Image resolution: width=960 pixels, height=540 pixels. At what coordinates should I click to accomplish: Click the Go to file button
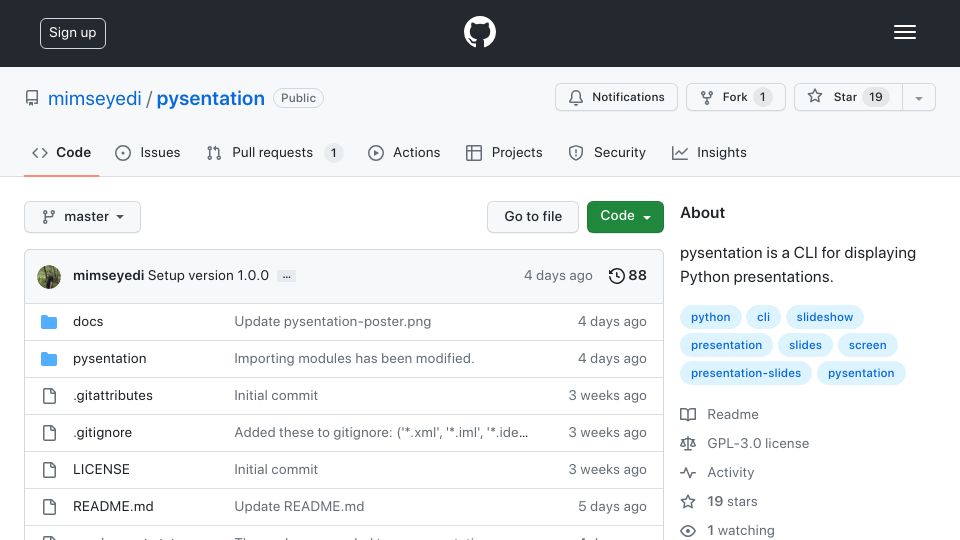(533, 217)
